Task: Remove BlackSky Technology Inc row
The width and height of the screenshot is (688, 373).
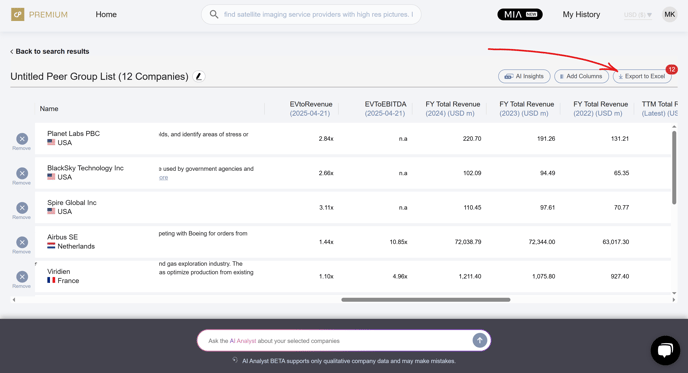Action: click(x=22, y=173)
